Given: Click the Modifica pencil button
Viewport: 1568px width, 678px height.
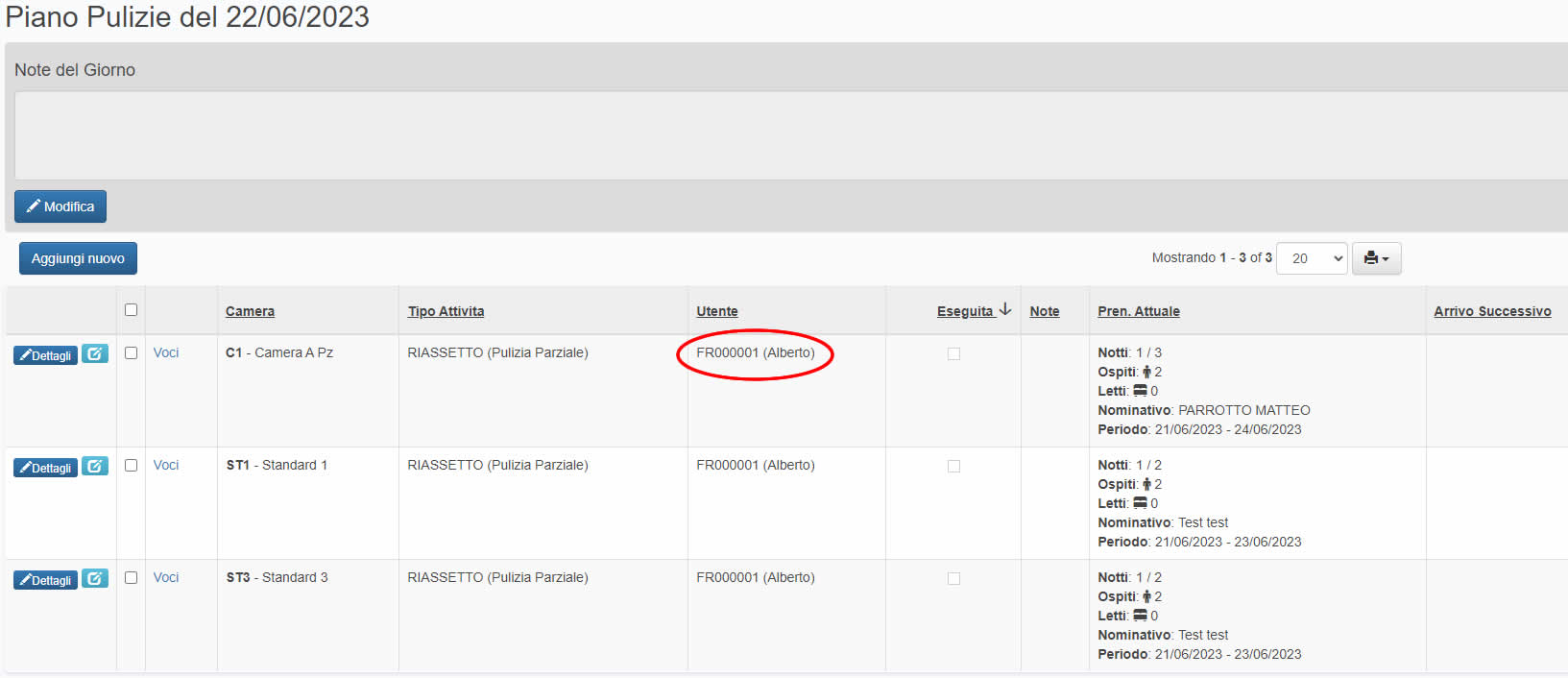Looking at the screenshot, I should (x=60, y=206).
